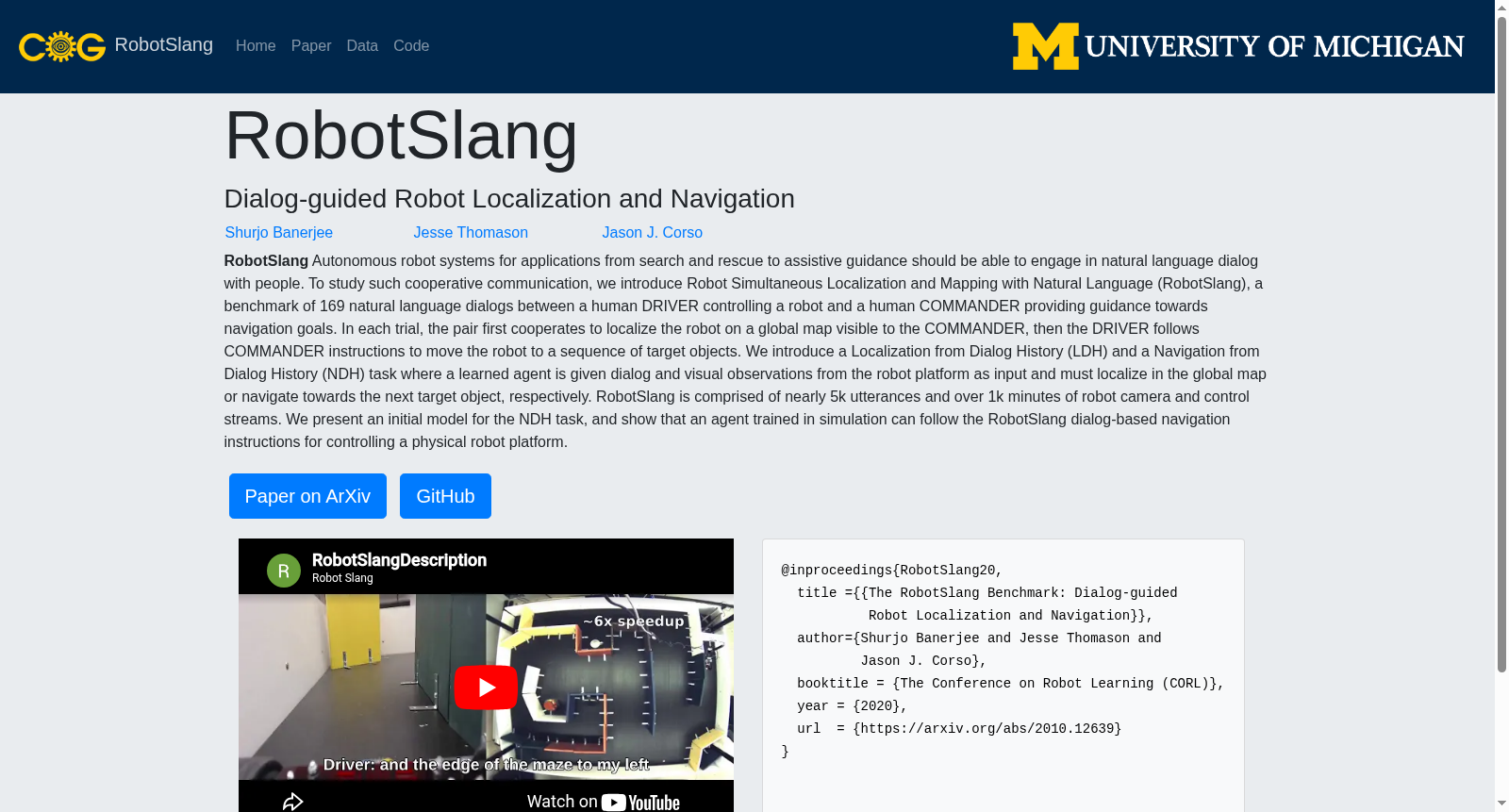Click the video share arrow icon
This screenshot has width=1509, height=812.
292,802
